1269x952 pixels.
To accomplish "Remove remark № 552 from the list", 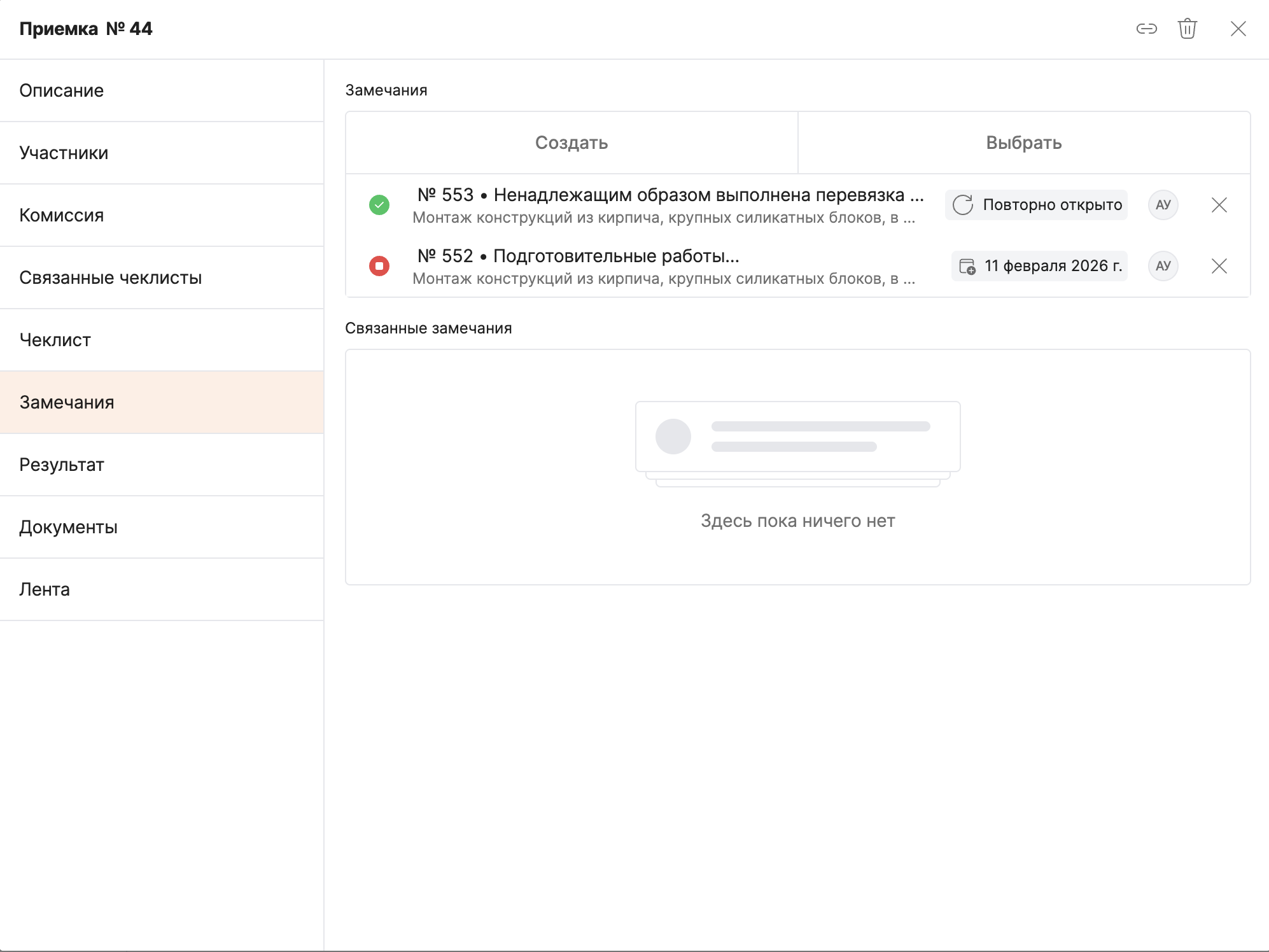I will point(1219,266).
